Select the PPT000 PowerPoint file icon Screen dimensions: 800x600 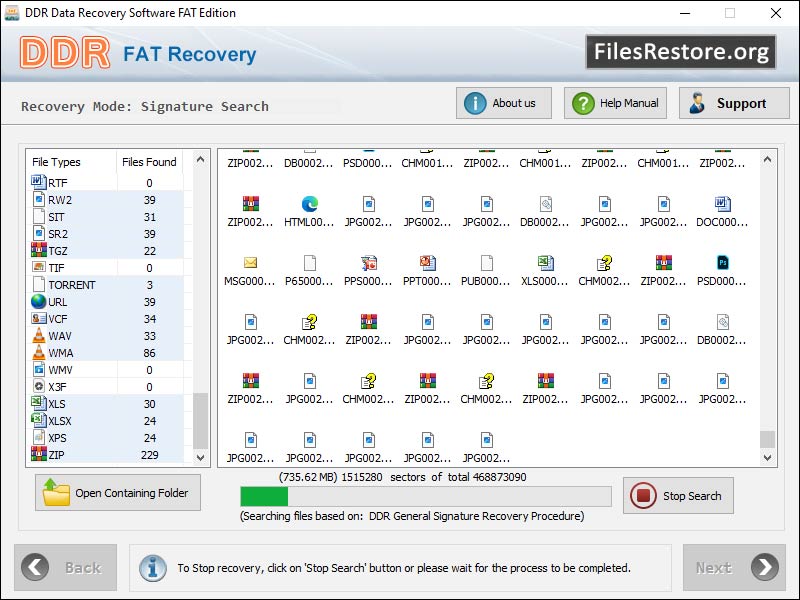(x=427, y=265)
